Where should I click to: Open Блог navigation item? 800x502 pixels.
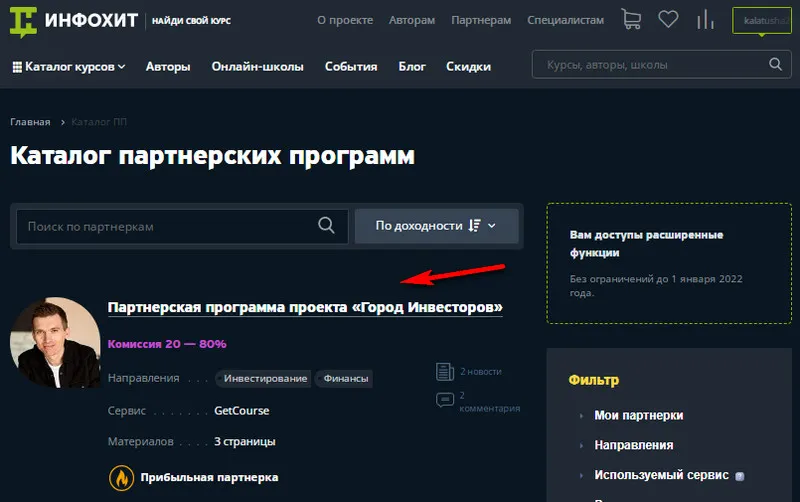[x=412, y=67]
